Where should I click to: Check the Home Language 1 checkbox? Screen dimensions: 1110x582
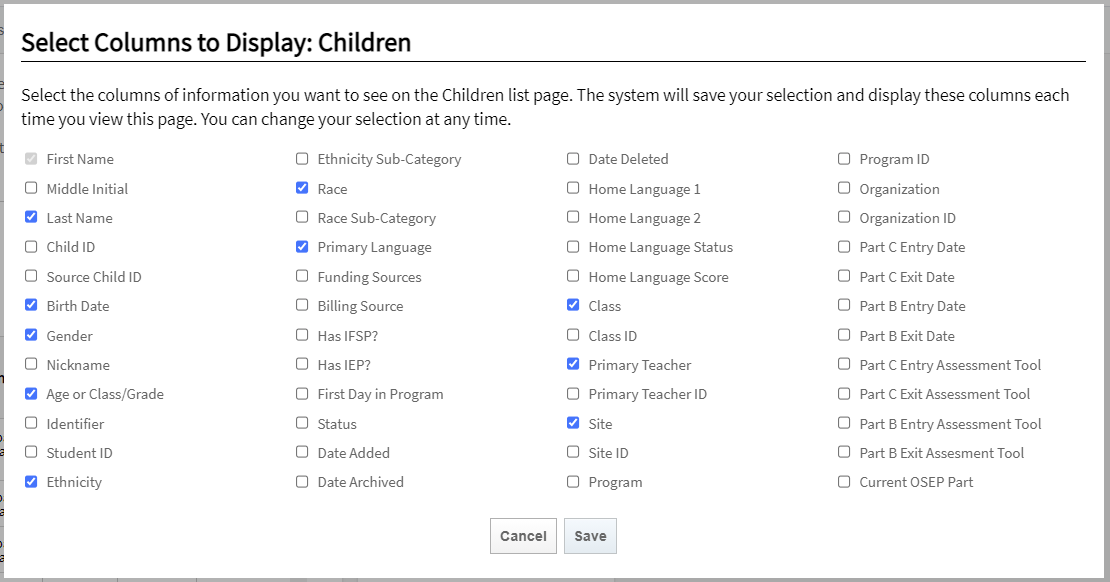click(x=573, y=188)
